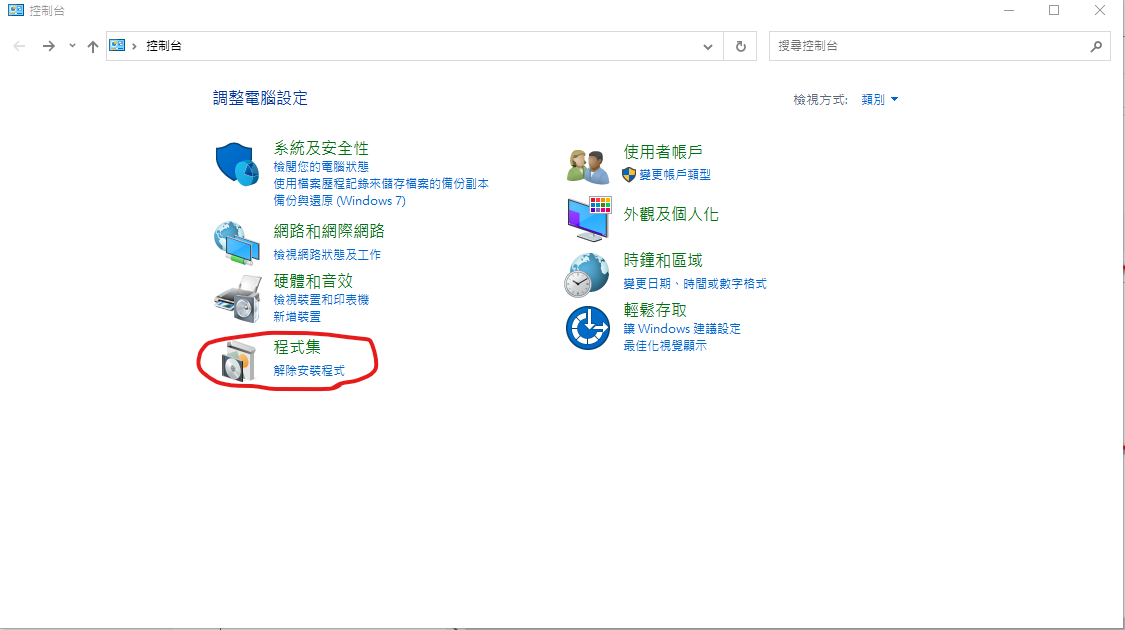The height and width of the screenshot is (630, 1125).
Task: Go forward with the forward arrow
Action: tap(48, 47)
